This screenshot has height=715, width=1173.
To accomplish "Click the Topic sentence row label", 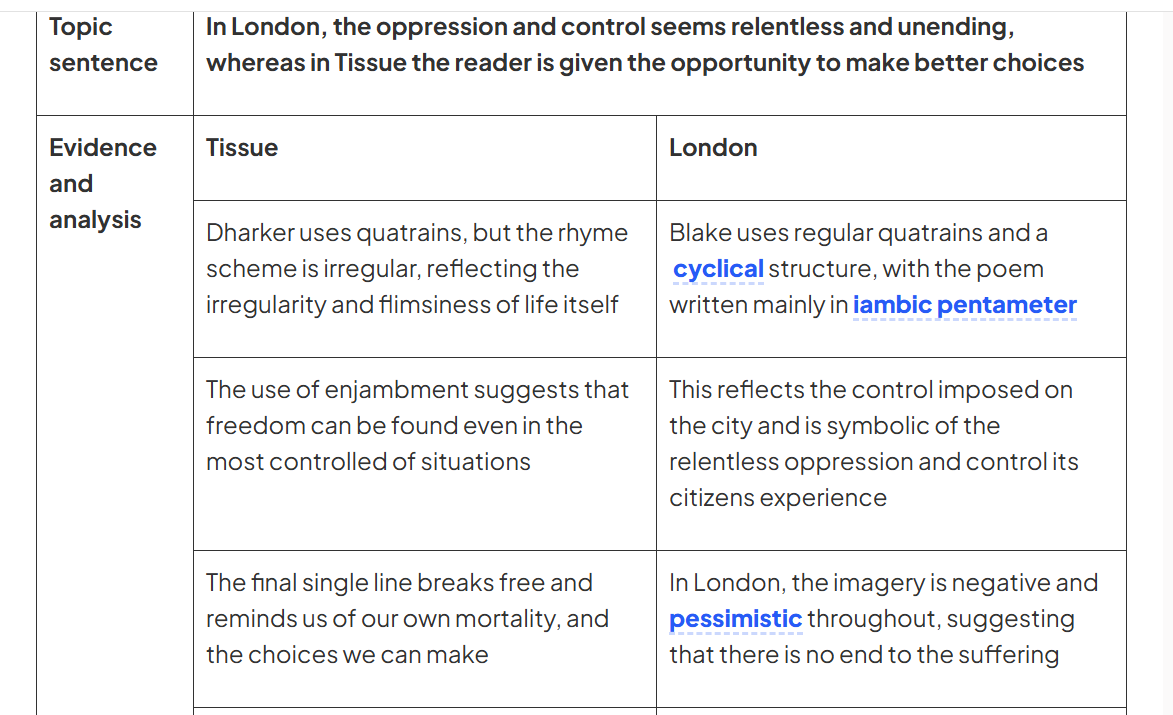I will tap(103, 45).
